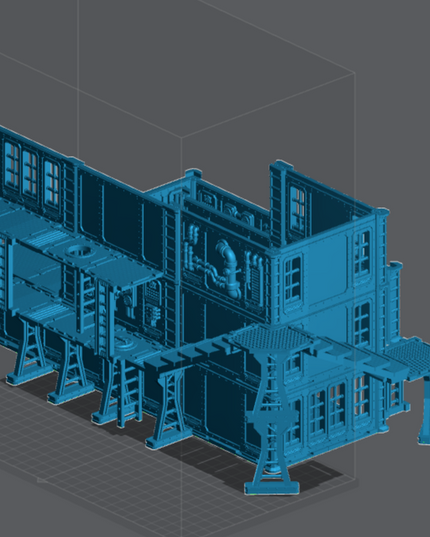The image size is (430, 537).
Task: Select the grated platform atop the central tower
Action: pos(271,339)
